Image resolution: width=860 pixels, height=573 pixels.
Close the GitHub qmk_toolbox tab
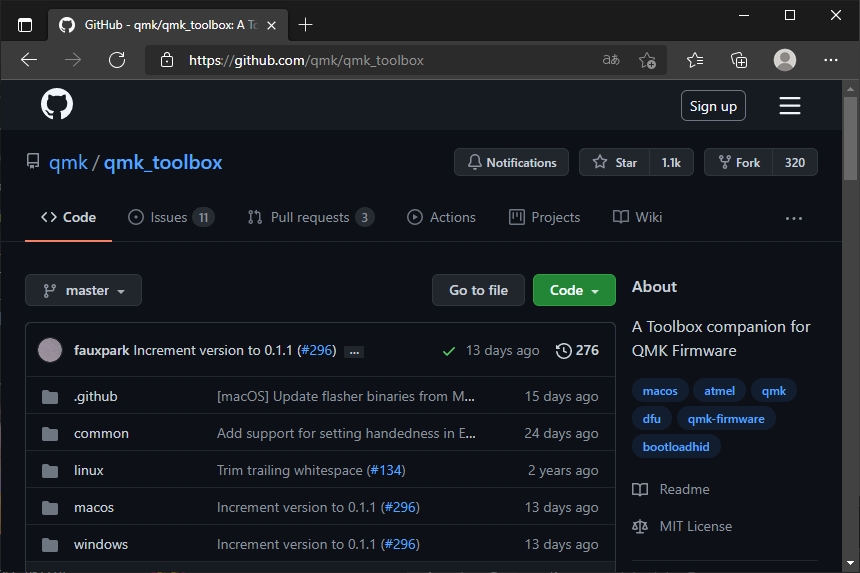pyautogui.click(x=271, y=25)
